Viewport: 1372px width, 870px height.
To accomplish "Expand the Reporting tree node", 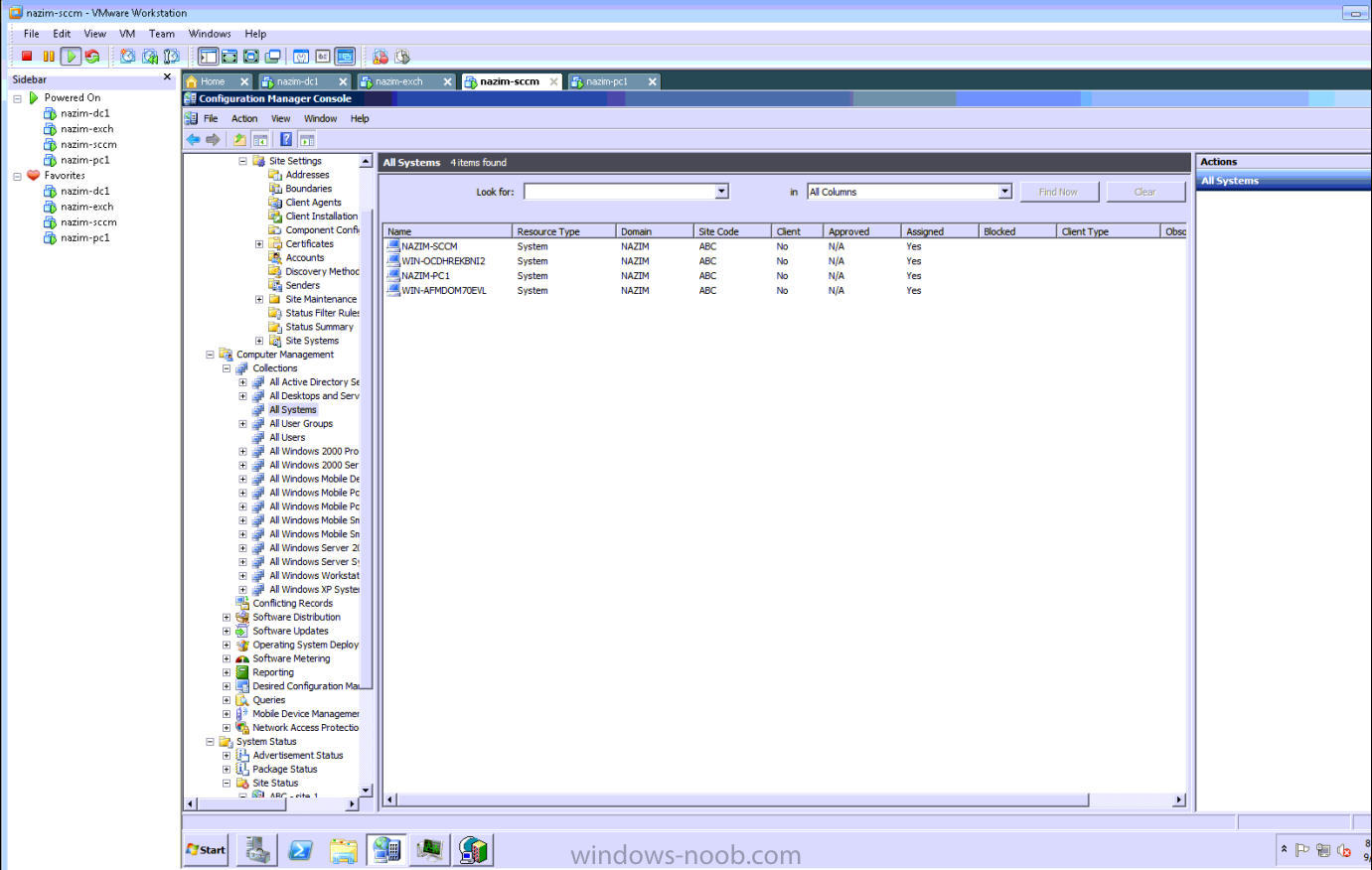I will pos(227,672).
